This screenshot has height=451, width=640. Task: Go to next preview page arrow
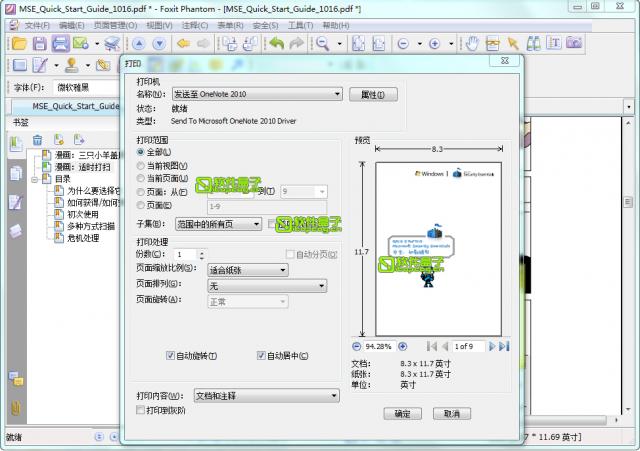tap(491, 346)
